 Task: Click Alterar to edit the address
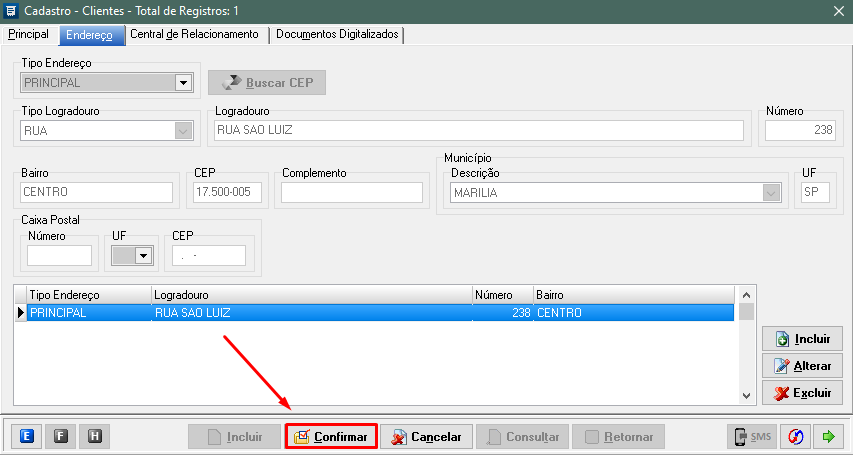pyautogui.click(x=802, y=366)
